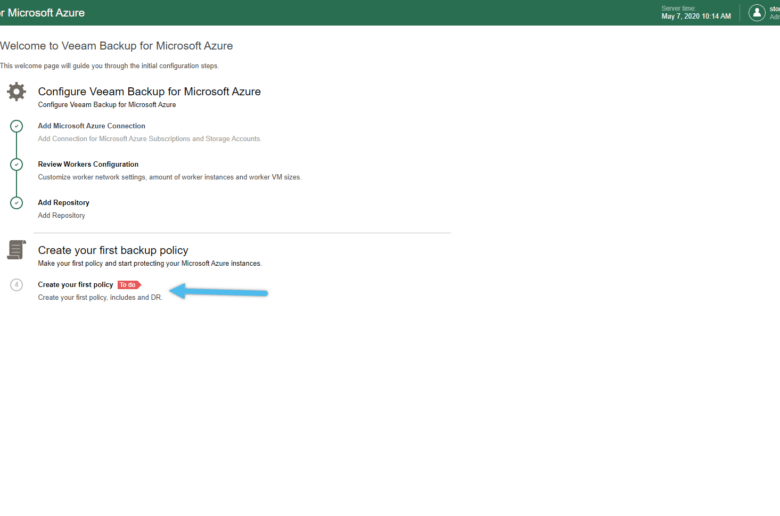Click the checkmark circle for Review Workers Configuration
The width and height of the screenshot is (780, 516).
click(16, 164)
